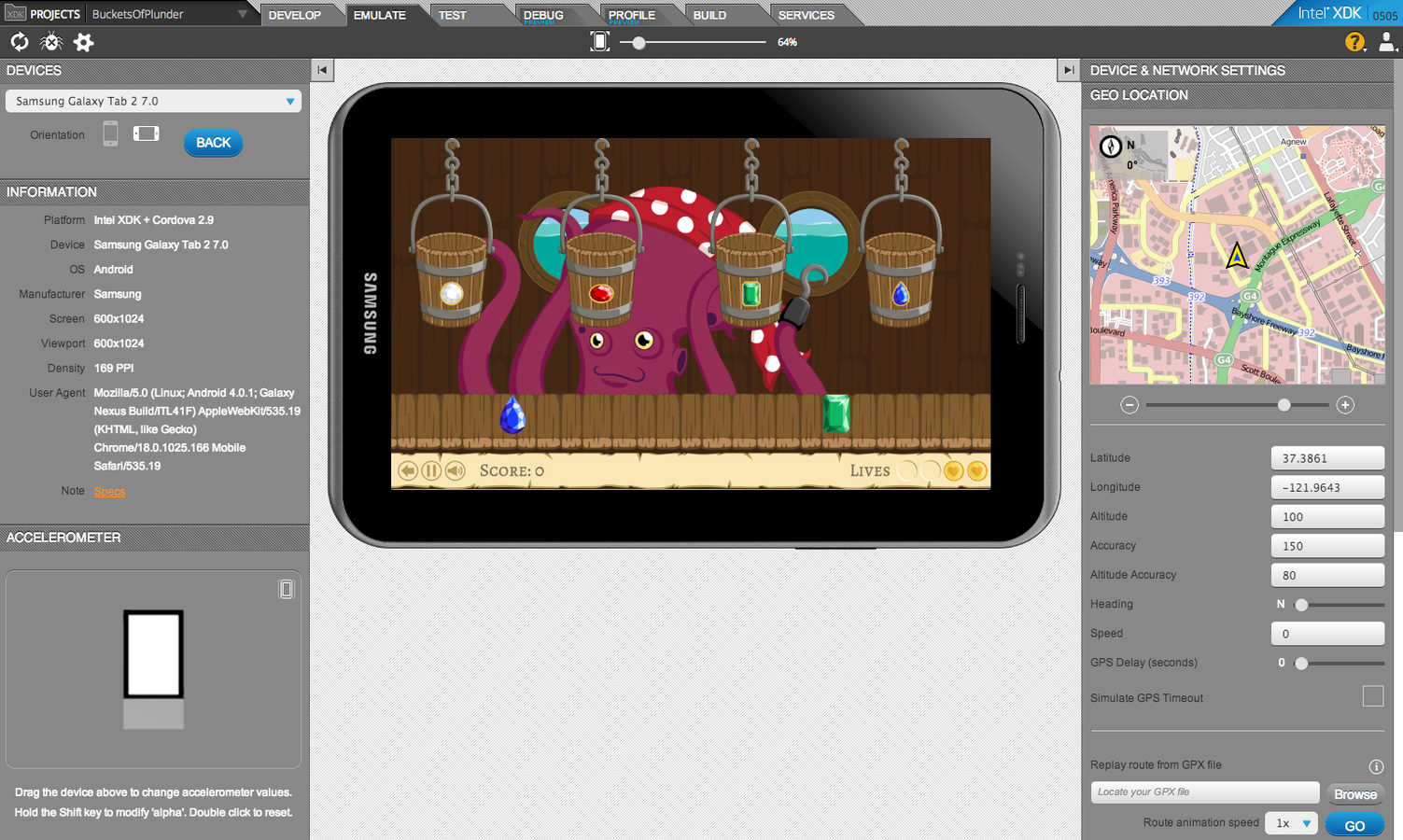1403x840 pixels.
Task: Adjust the Heading slider
Action: (1301, 605)
